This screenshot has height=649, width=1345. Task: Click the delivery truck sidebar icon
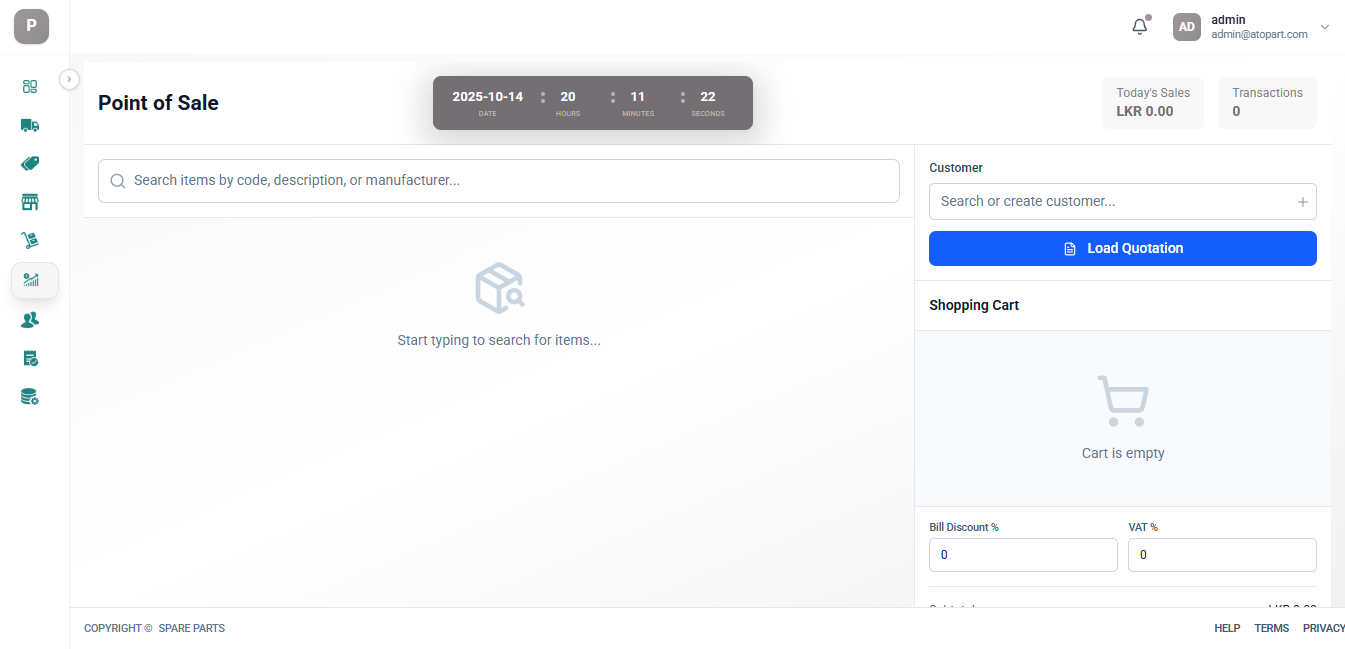(30, 125)
